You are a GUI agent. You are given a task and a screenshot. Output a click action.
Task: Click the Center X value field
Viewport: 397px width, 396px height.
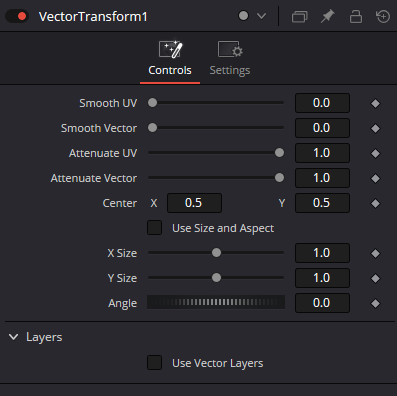[x=194, y=203]
